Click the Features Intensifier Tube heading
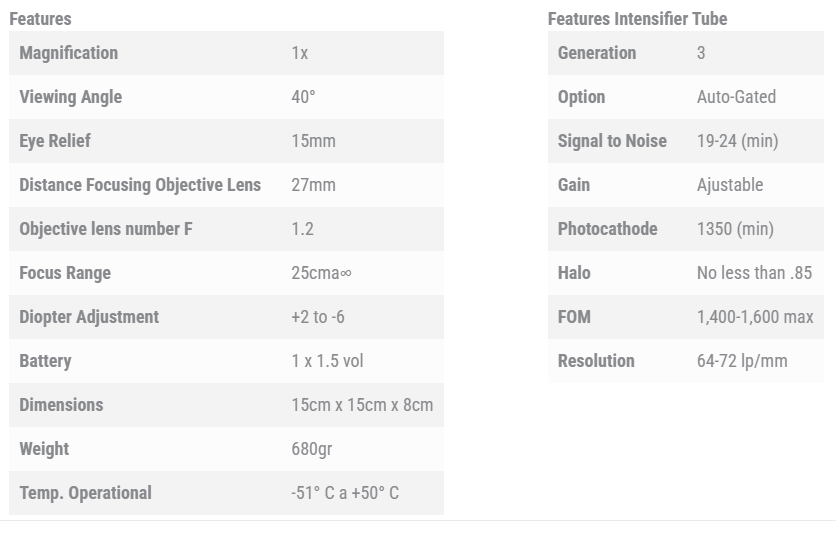Screen dimensions: 836x540 point(637,18)
